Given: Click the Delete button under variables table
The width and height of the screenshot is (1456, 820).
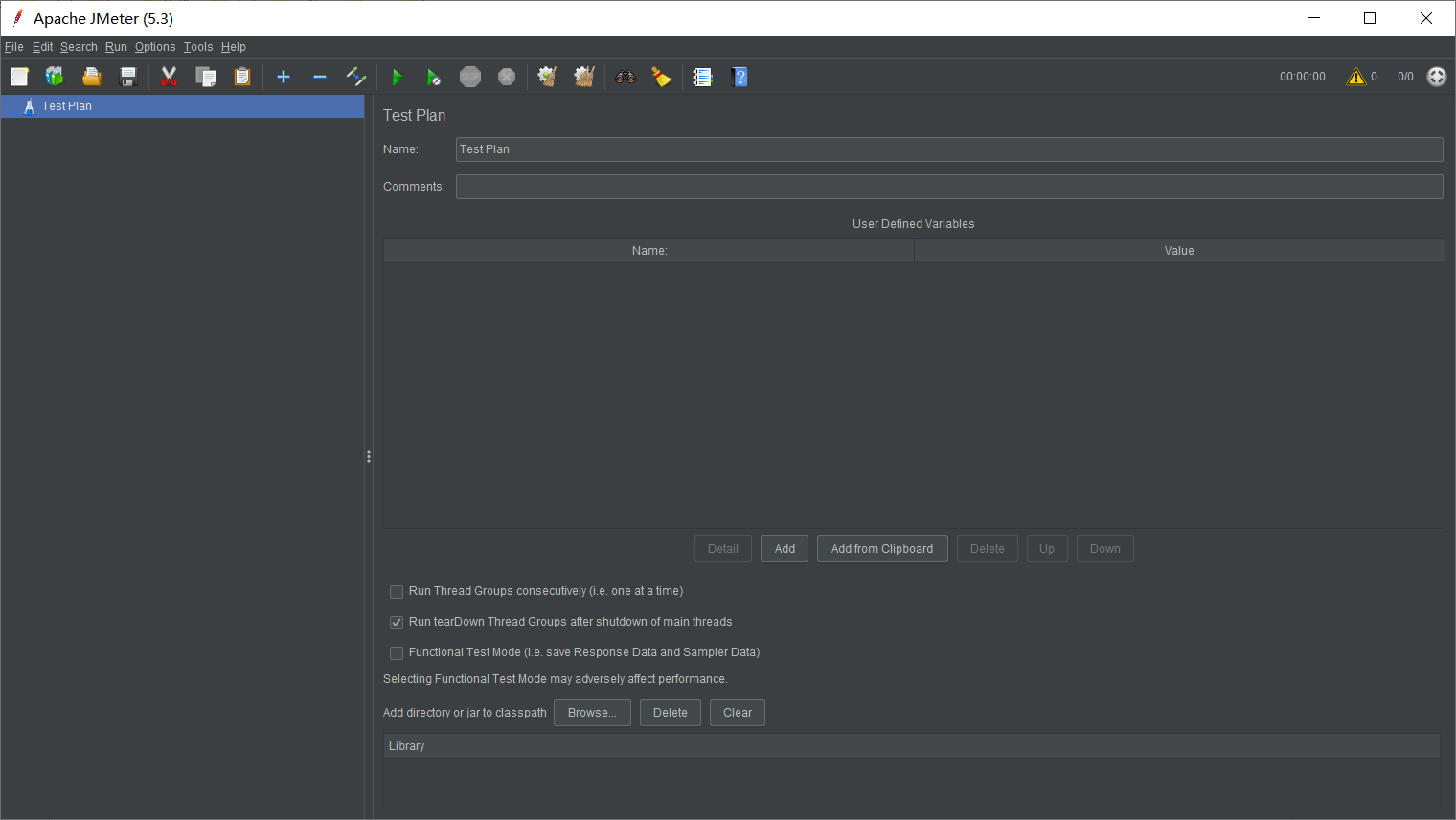Looking at the screenshot, I should click(988, 549).
